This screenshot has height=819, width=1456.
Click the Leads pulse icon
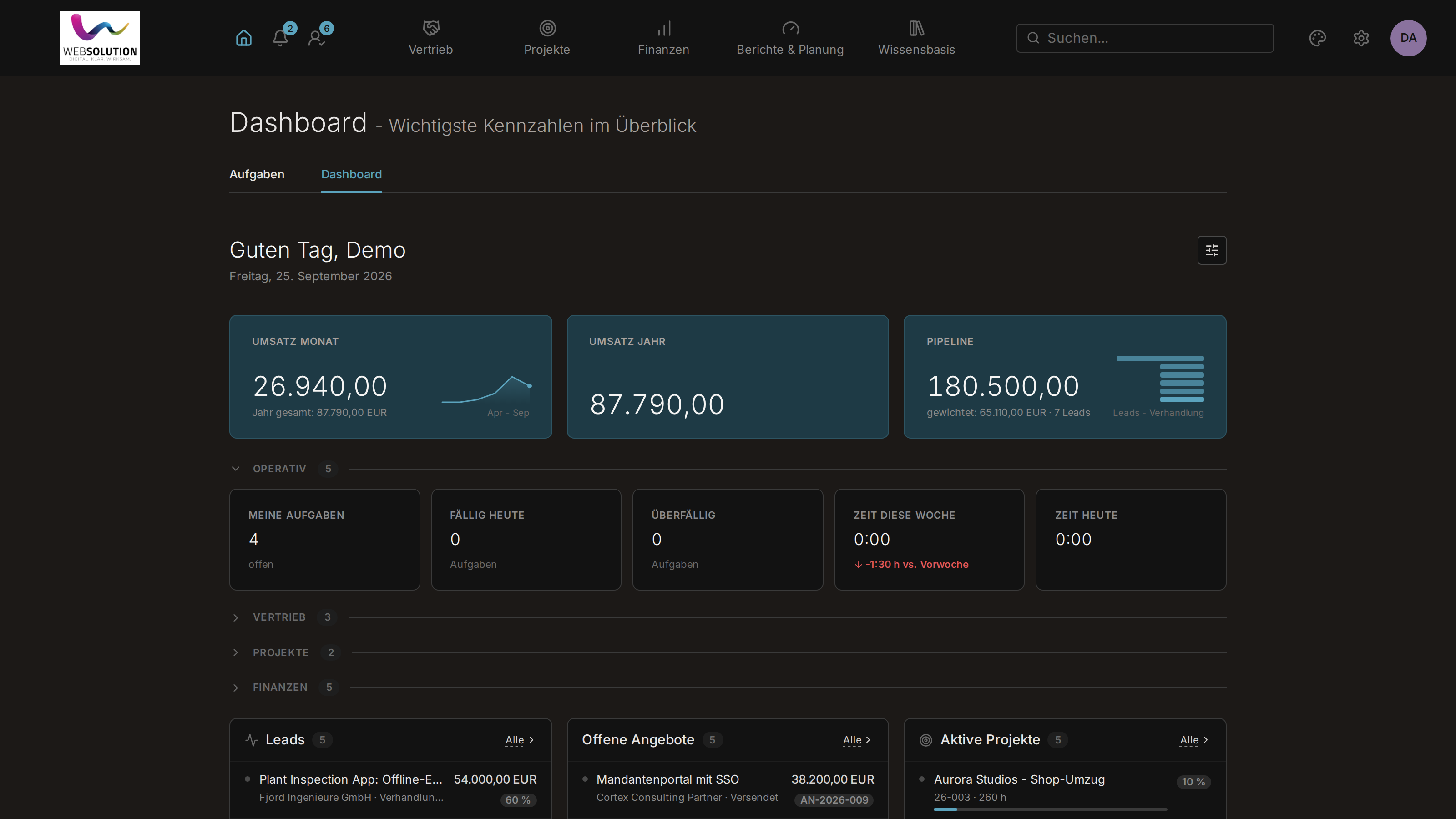tap(252, 740)
